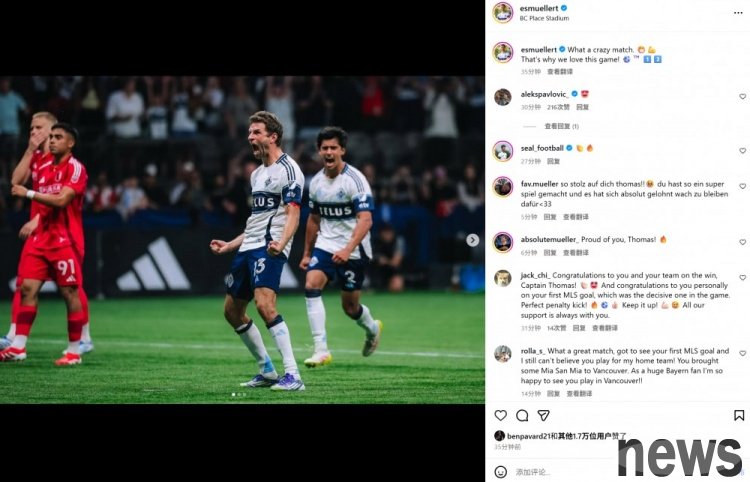Go to next photo arrow
This screenshot has height=482, width=750.
tap(473, 240)
